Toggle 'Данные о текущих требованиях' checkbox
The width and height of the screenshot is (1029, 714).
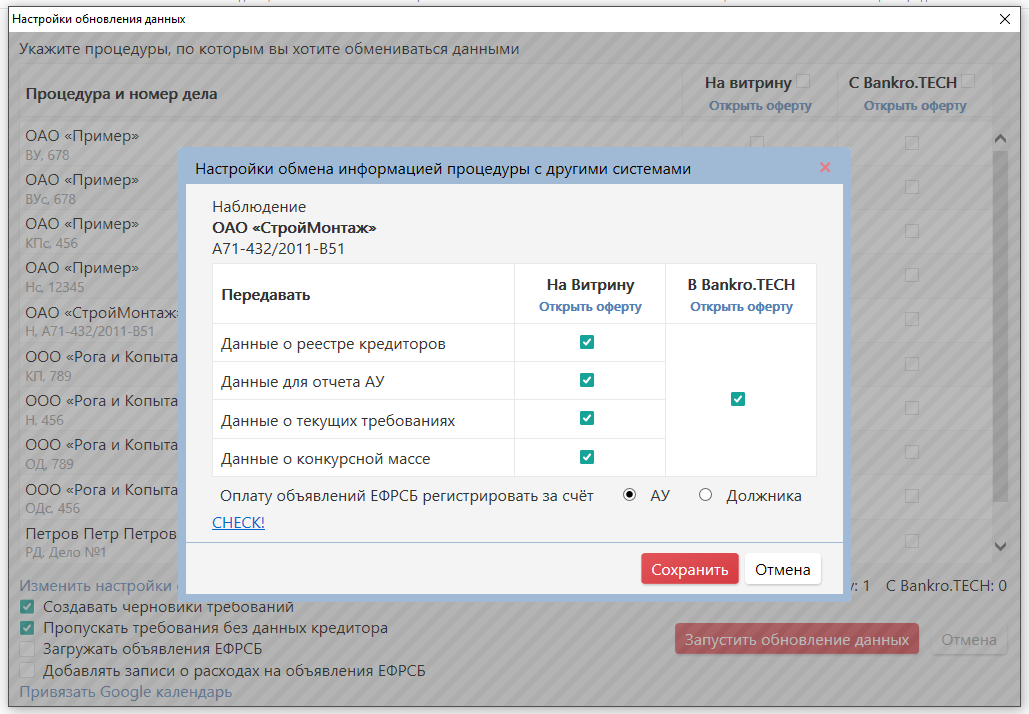coord(587,419)
